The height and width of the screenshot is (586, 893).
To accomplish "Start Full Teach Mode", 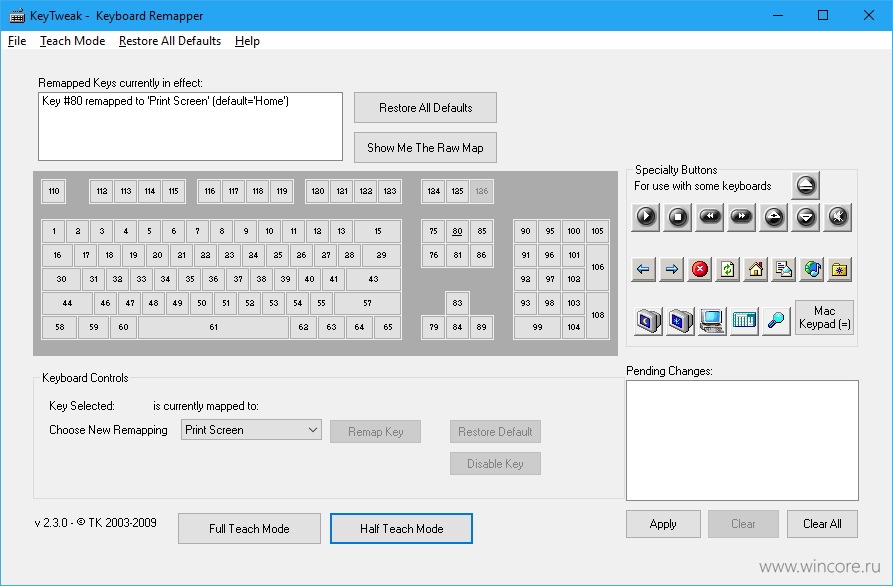I will 249,528.
